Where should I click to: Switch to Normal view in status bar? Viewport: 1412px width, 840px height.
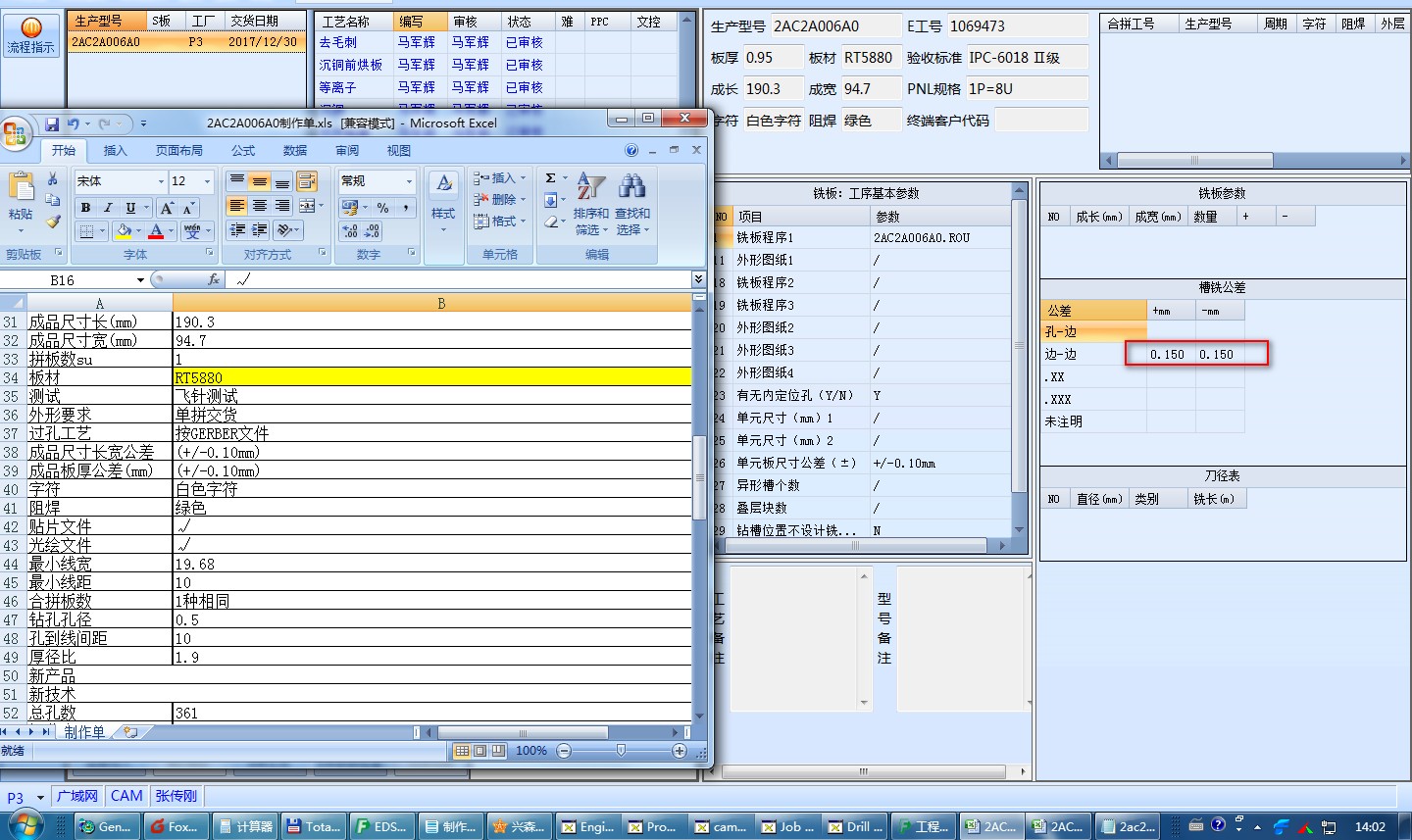click(x=462, y=751)
